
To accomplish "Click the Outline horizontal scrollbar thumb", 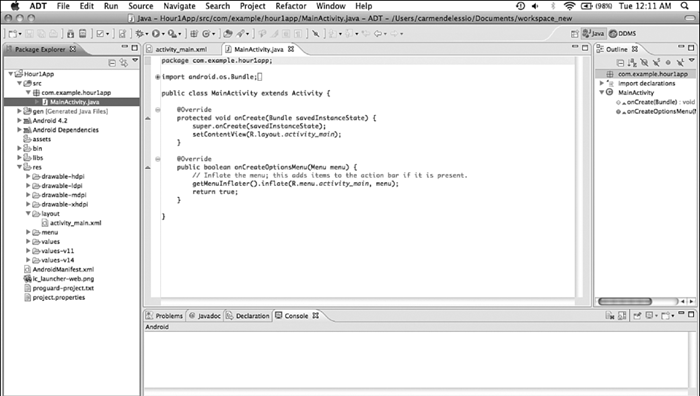I will tap(625, 301).
